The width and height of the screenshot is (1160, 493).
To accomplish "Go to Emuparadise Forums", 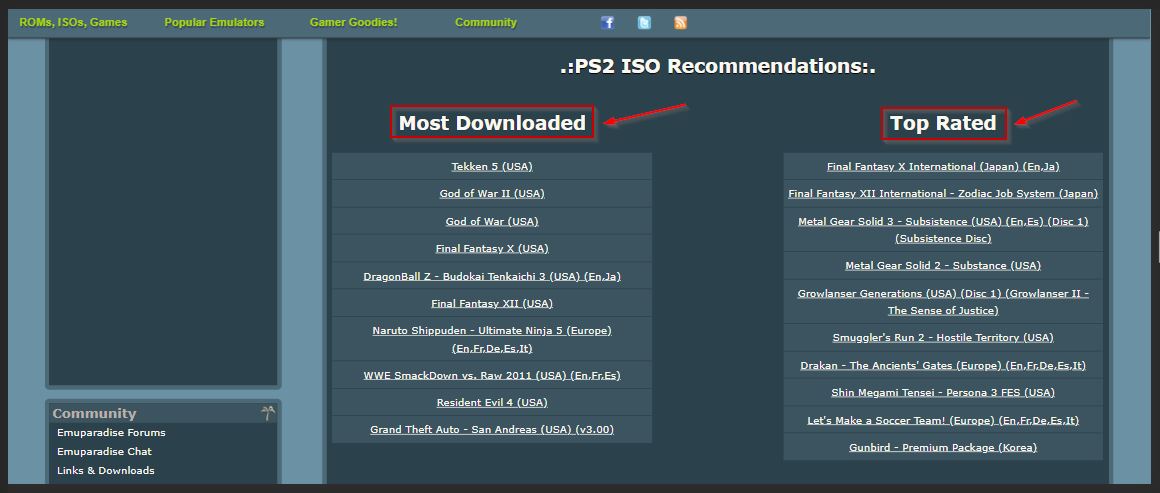I will (x=111, y=432).
